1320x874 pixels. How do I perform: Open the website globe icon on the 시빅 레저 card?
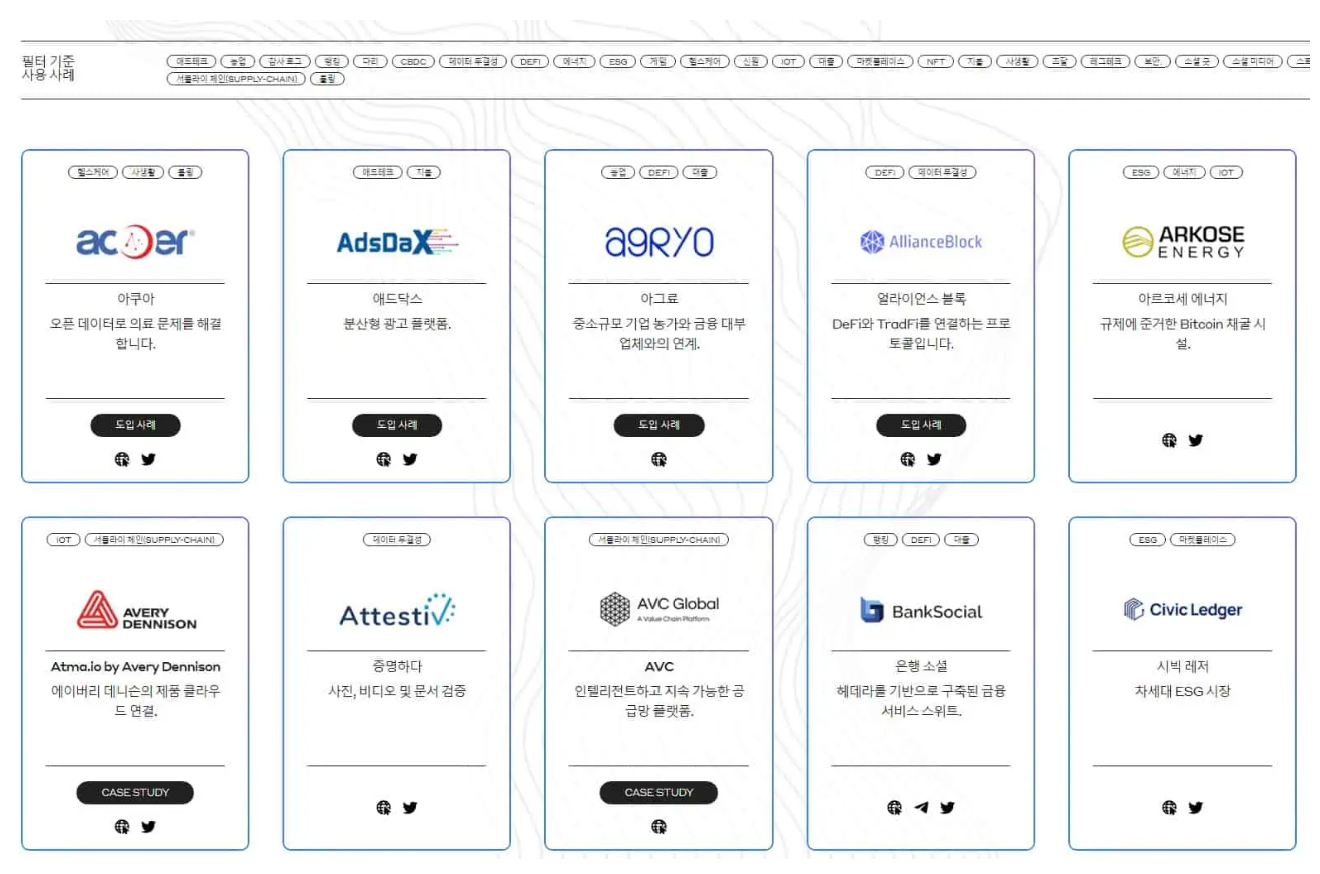coord(1170,808)
